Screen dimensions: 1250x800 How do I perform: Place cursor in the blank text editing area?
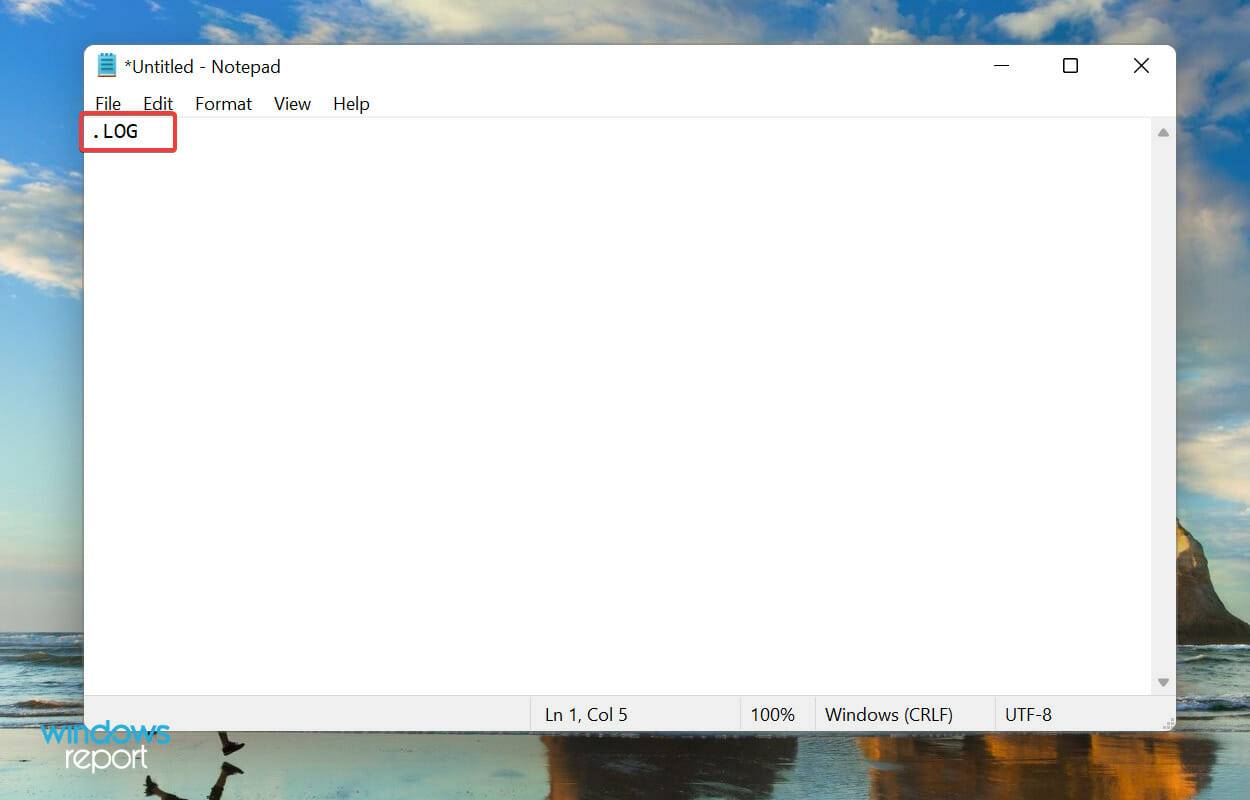(600, 400)
